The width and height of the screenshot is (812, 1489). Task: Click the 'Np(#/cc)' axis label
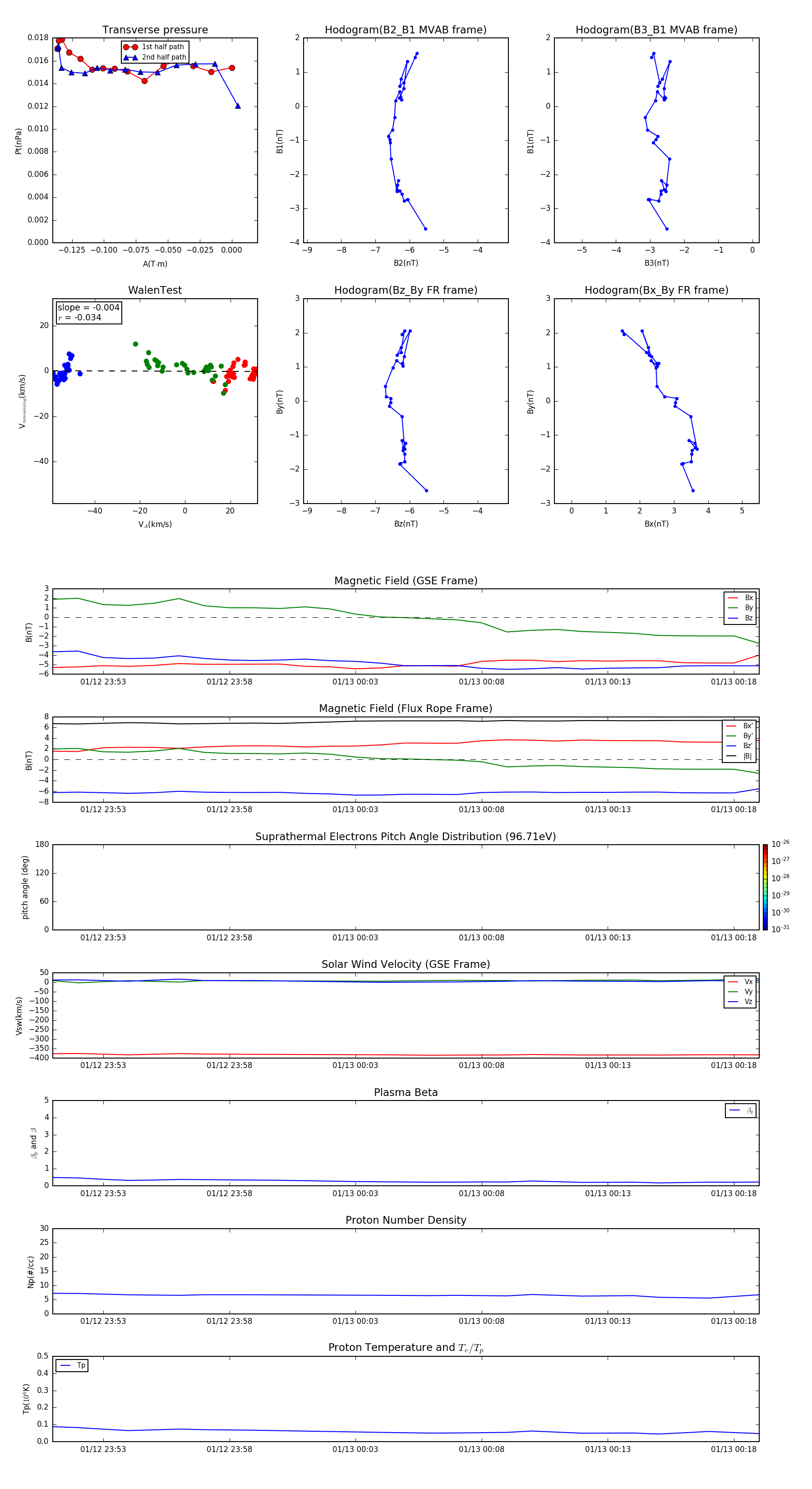31,1272
